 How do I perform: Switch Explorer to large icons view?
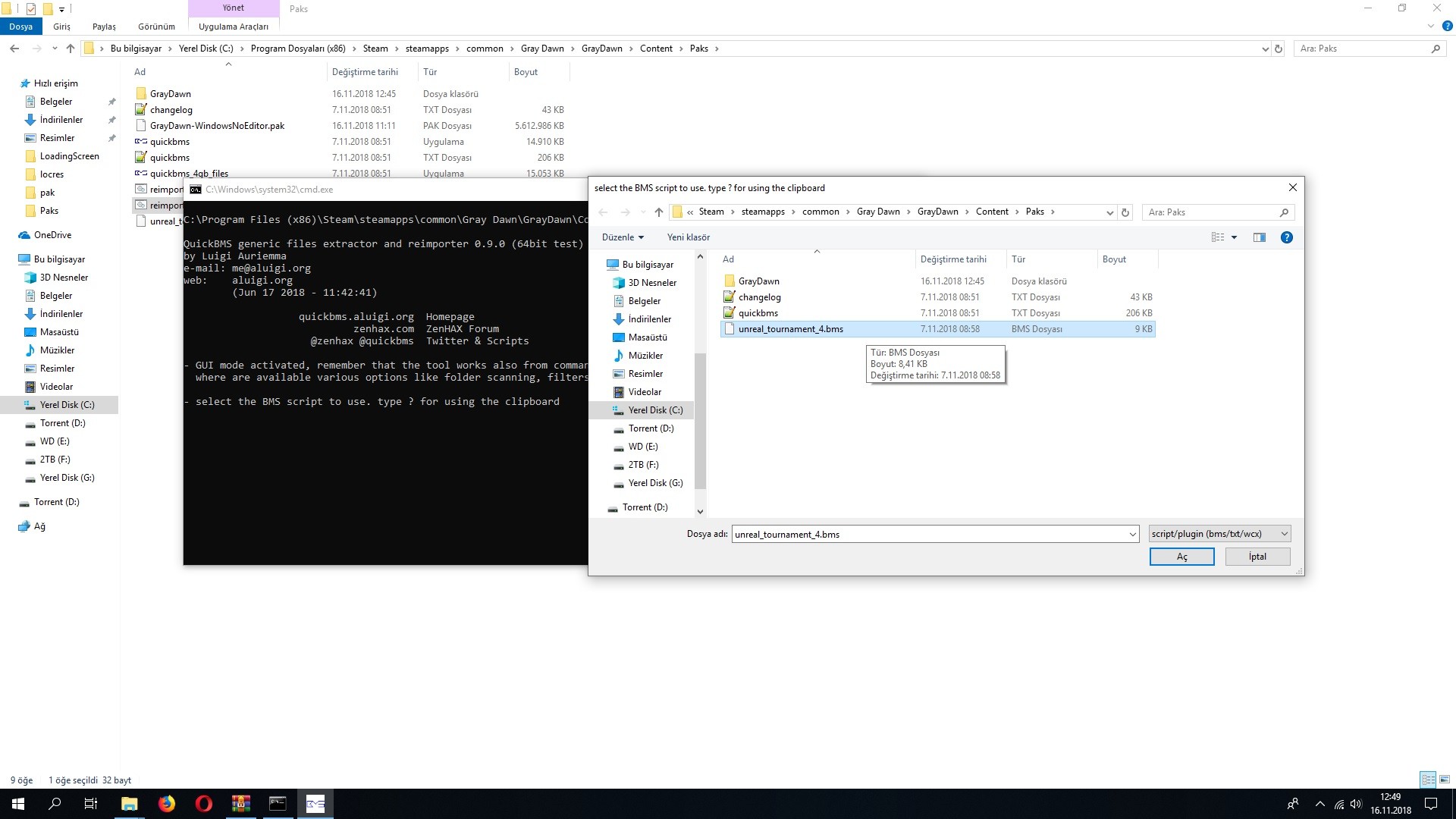pos(1445,780)
